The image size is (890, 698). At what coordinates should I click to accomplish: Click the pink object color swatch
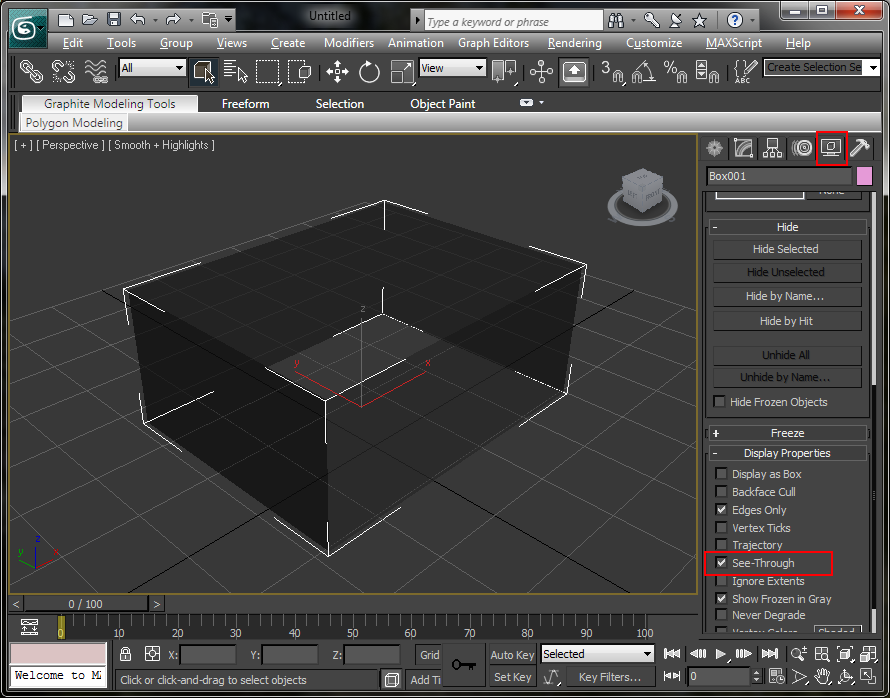point(864,176)
